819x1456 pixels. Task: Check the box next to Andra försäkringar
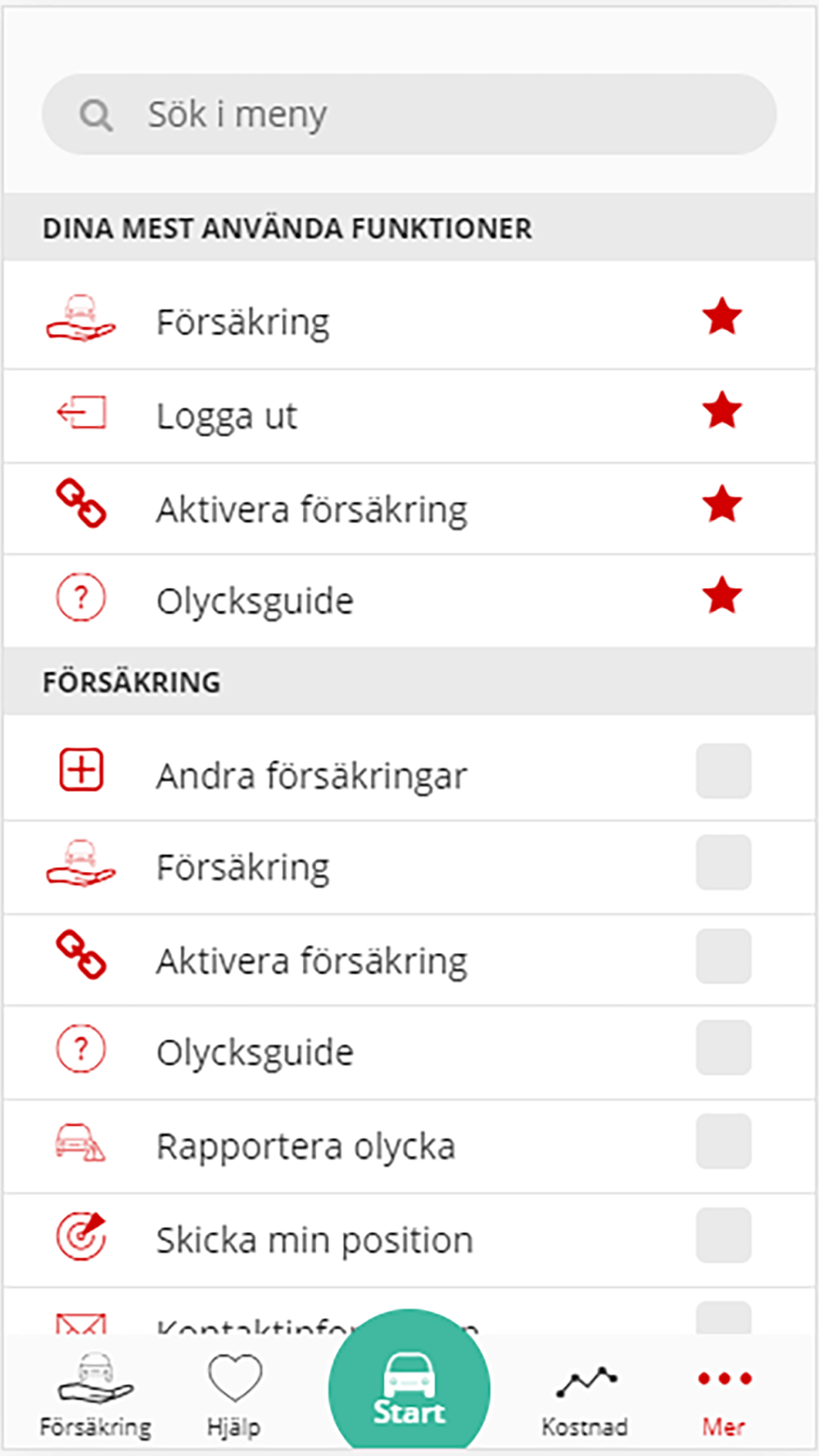coord(724,771)
